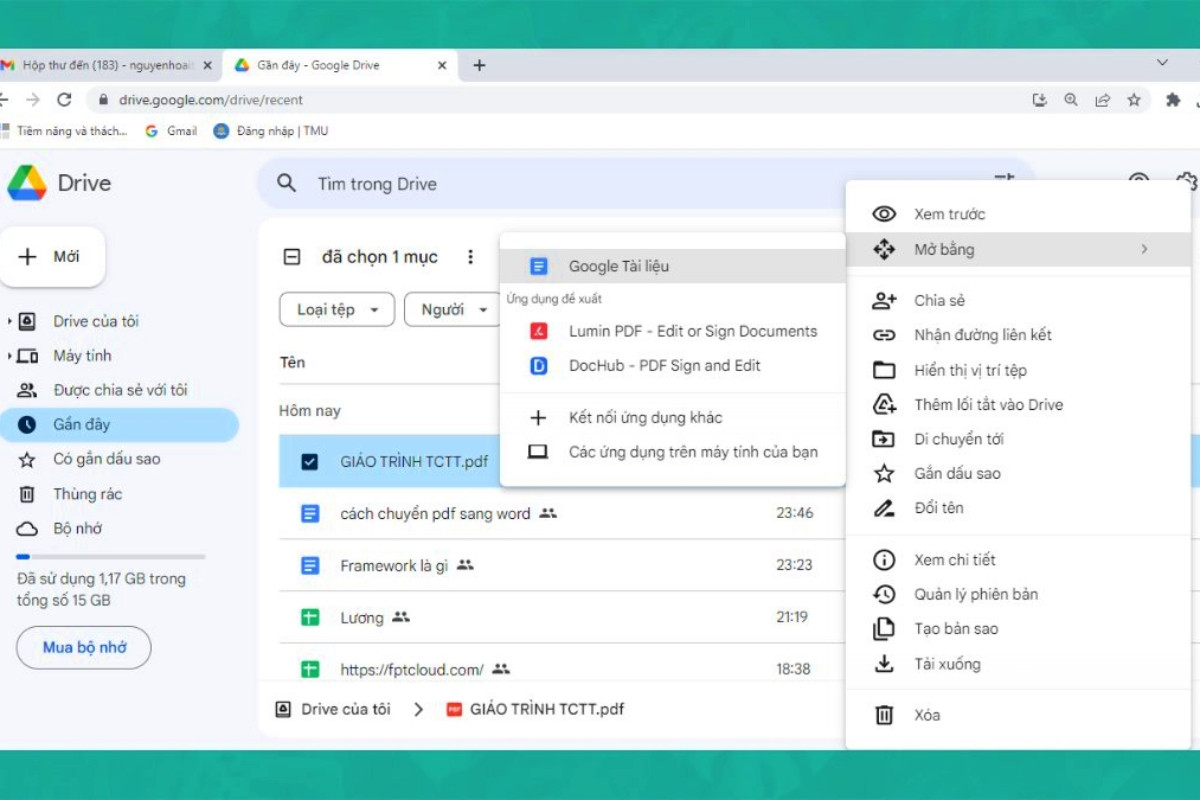The width and height of the screenshot is (1200, 800).
Task: Rename the file using Đổi tên
Action: (1018, 508)
